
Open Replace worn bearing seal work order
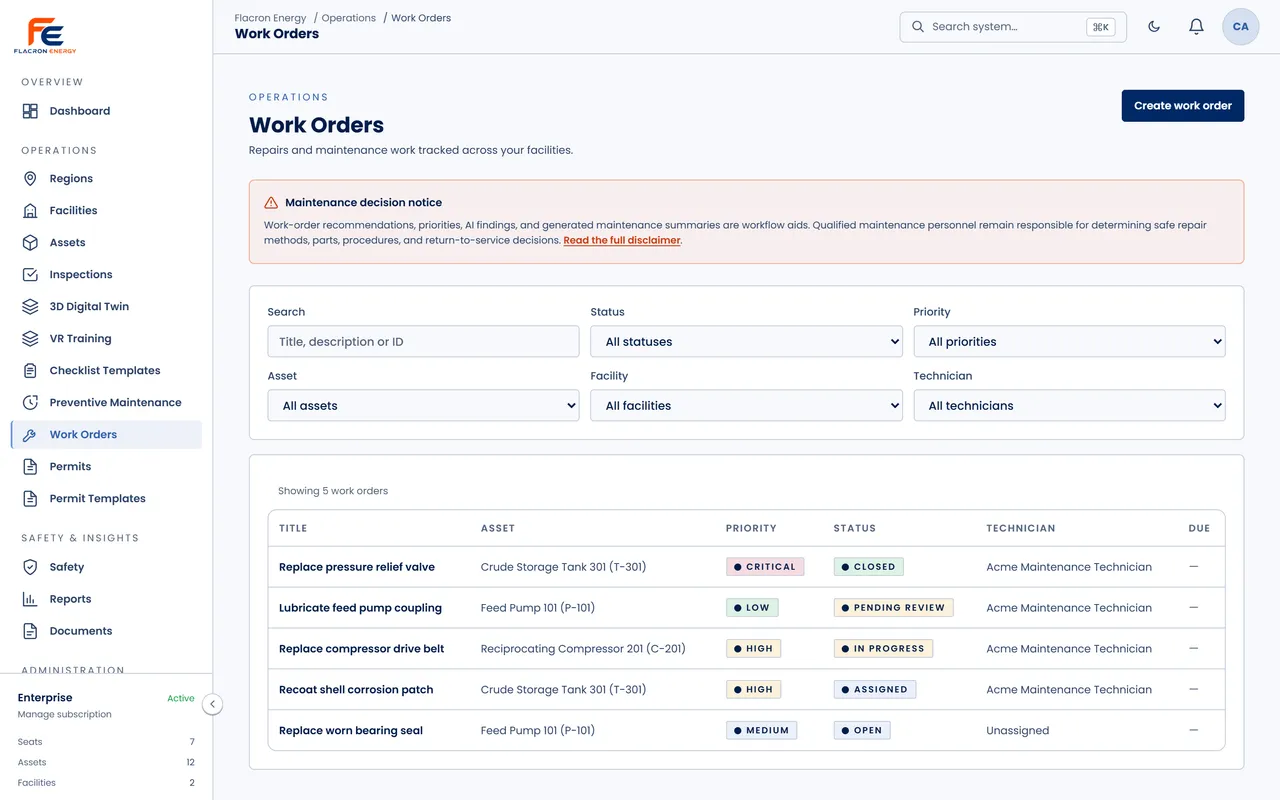[351, 731]
